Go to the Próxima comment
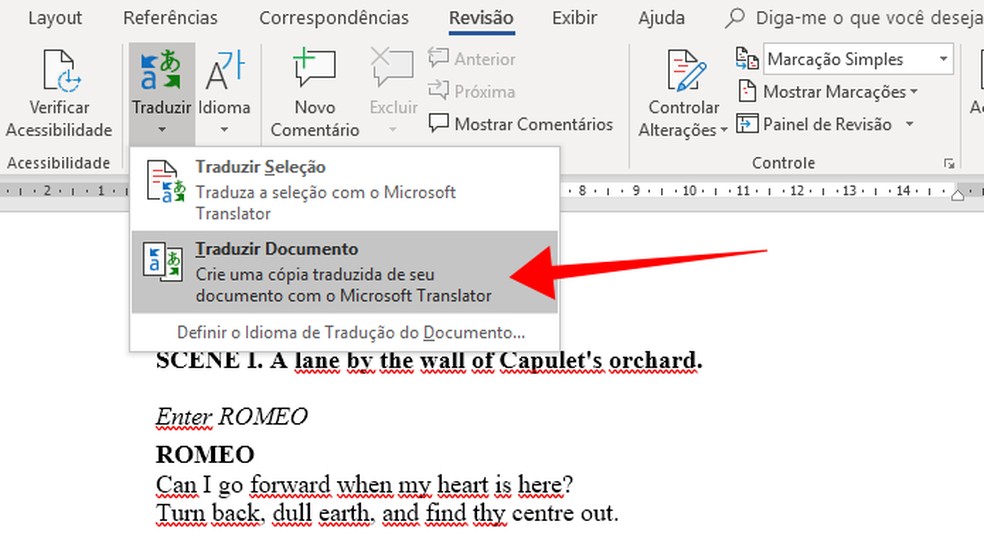Viewport: 984px width, 552px height. click(472, 92)
